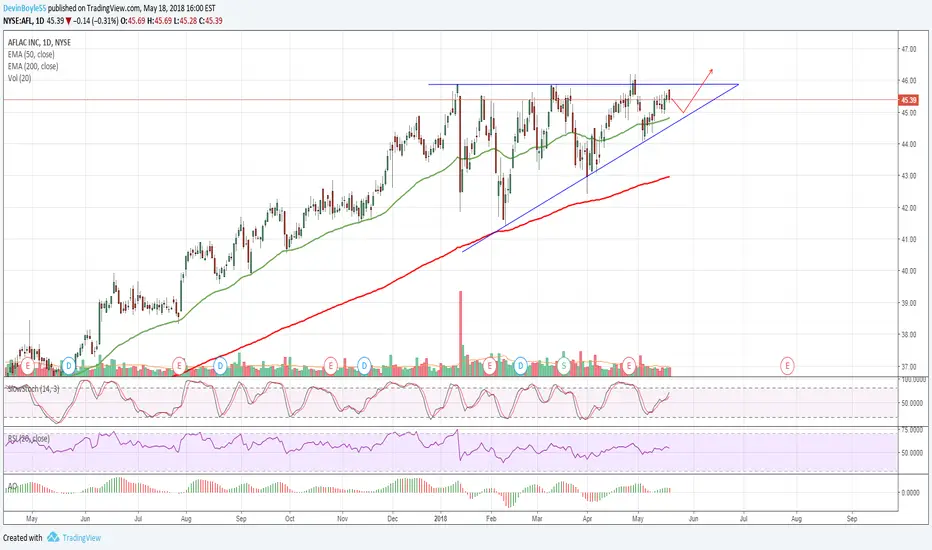Click the 43.00 price axis label
The height and width of the screenshot is (550, 932).
[x=908, y=176]
